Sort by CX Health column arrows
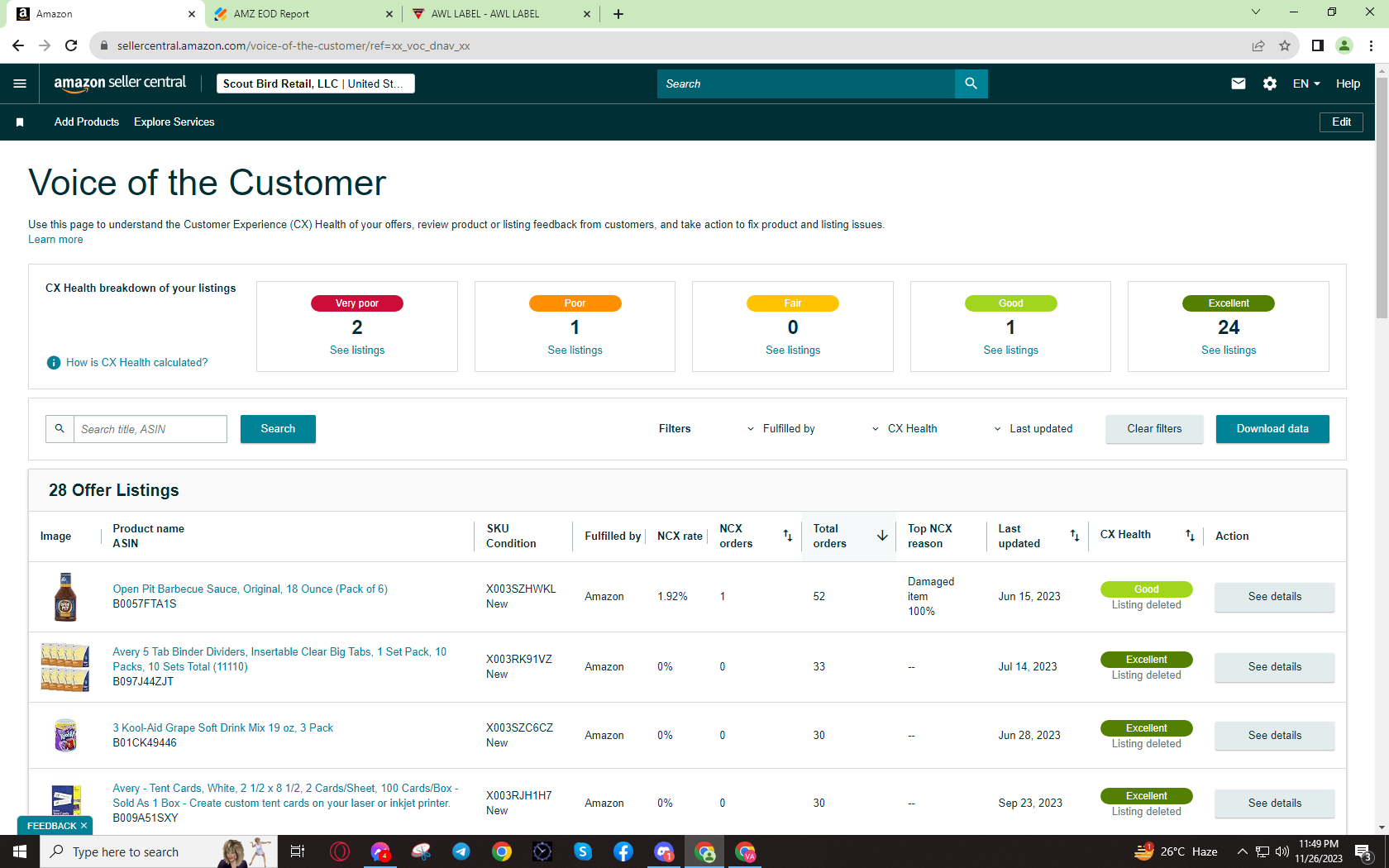 coord(1190,536)
